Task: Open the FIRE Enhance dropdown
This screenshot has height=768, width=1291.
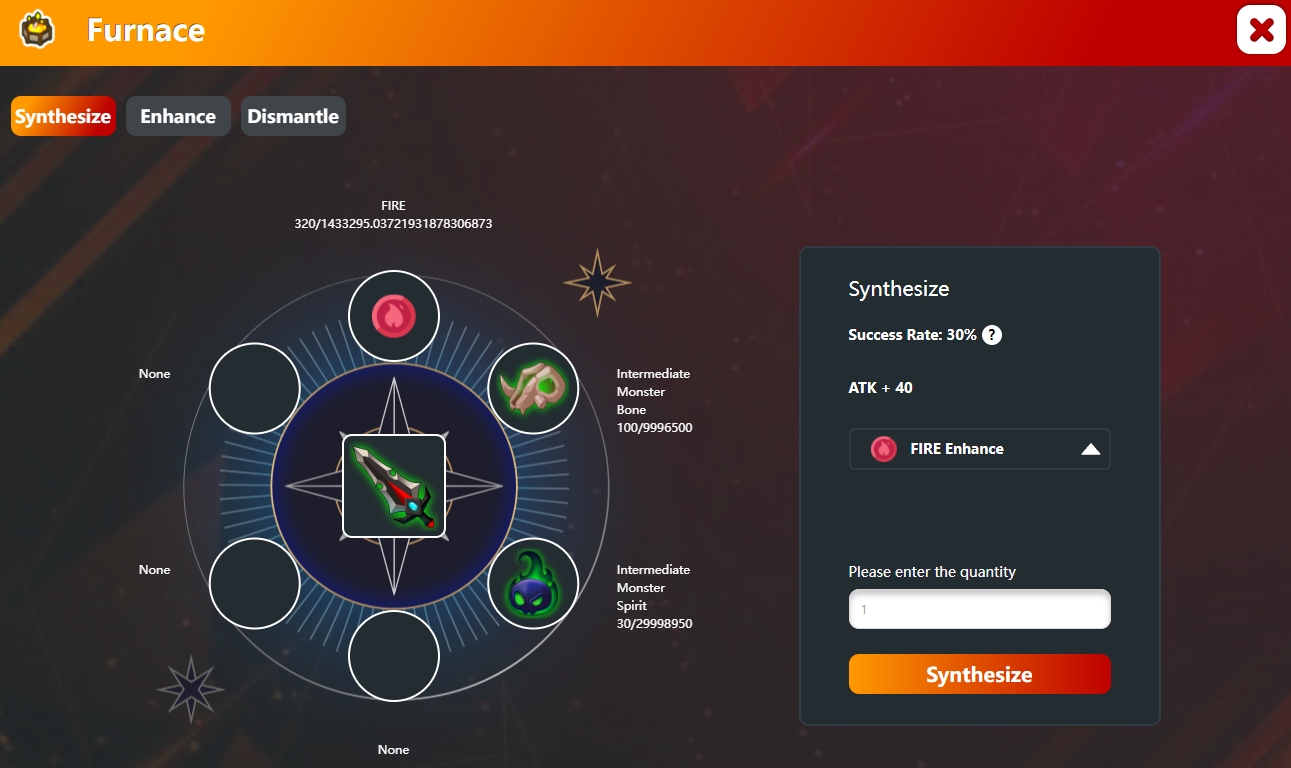Action: 979,449
